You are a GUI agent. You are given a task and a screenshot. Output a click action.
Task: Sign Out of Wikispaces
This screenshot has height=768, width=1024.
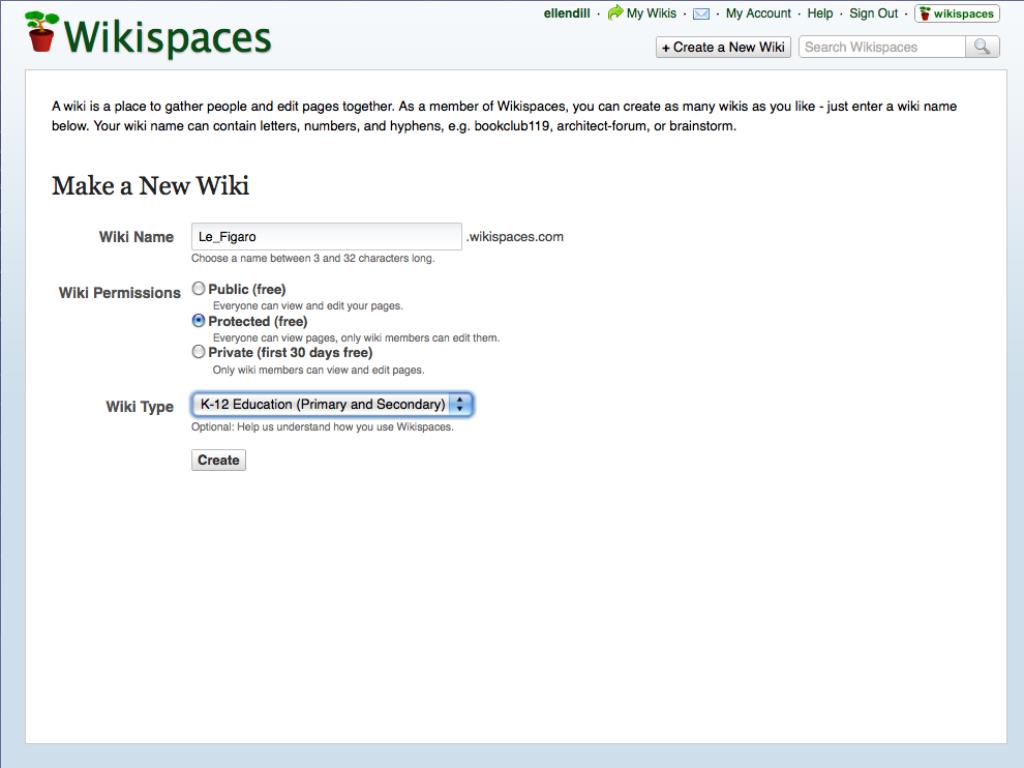click(873, 13)
